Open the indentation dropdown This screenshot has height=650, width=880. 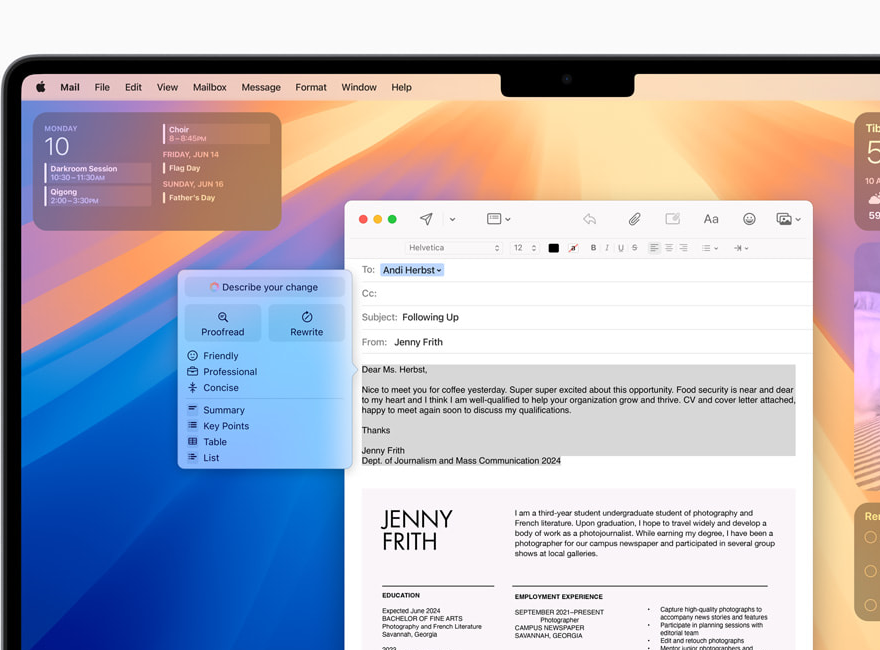pyautogui.click(x=741, y=248)
